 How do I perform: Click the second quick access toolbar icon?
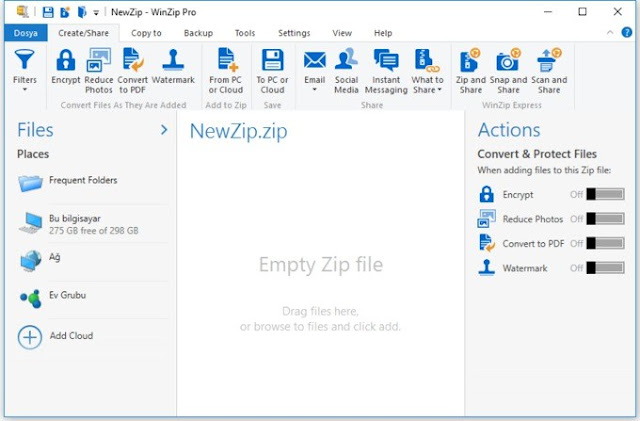click(x=65, y=12)
